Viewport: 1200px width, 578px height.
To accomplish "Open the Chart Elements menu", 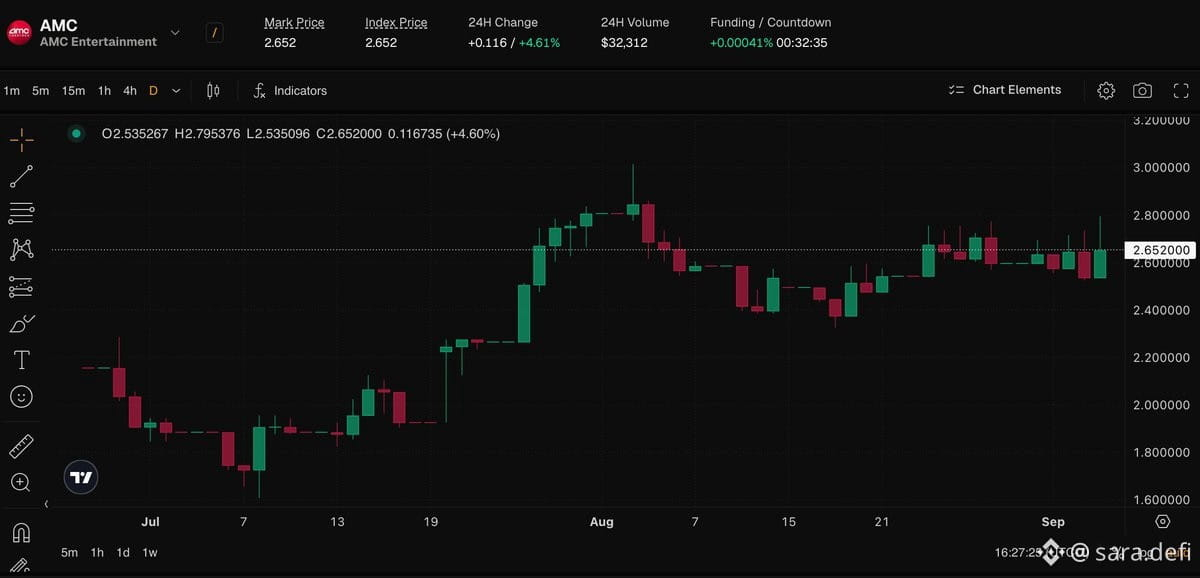I will coord(1005,90).
